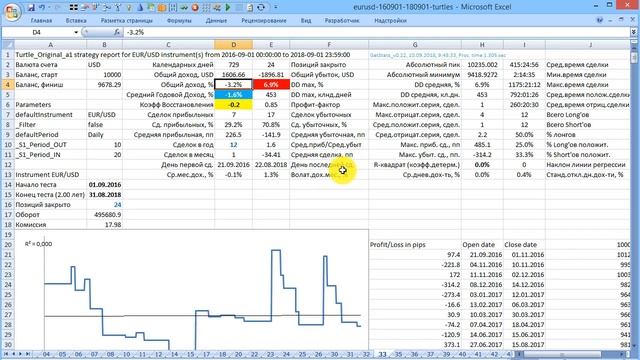The image size is (640, 360).
Task: Select the red DD max cell 6.9%
Action: [x=271, y=84]
